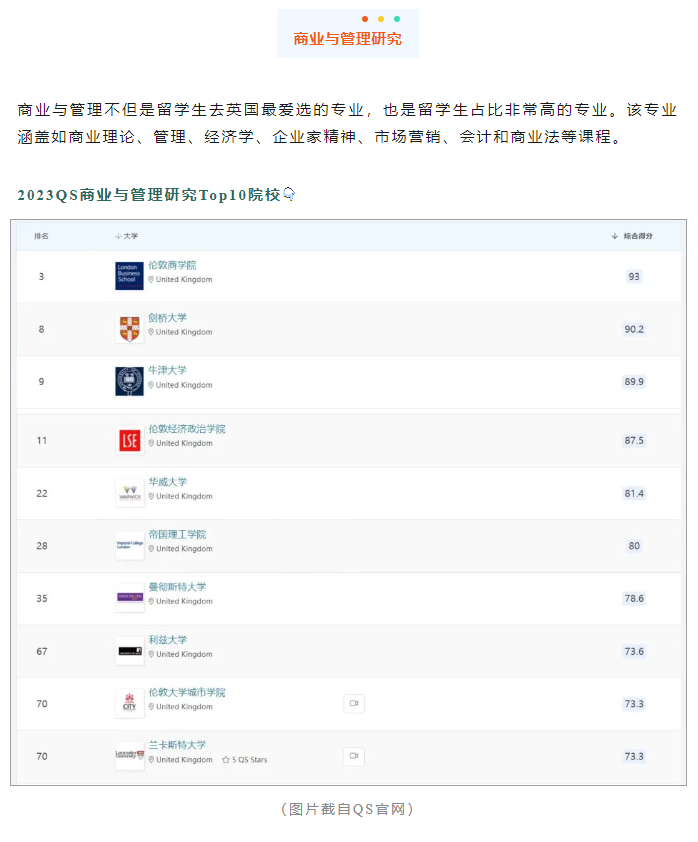The width and height of the screenshot is (698, 842).
Task: Select score 80 for Imperial College
Action: (x=634, y=546)
